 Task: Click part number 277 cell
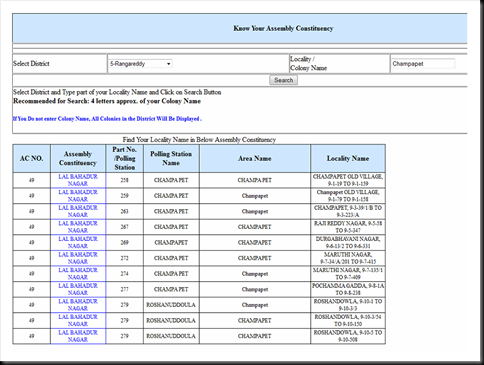125,289
